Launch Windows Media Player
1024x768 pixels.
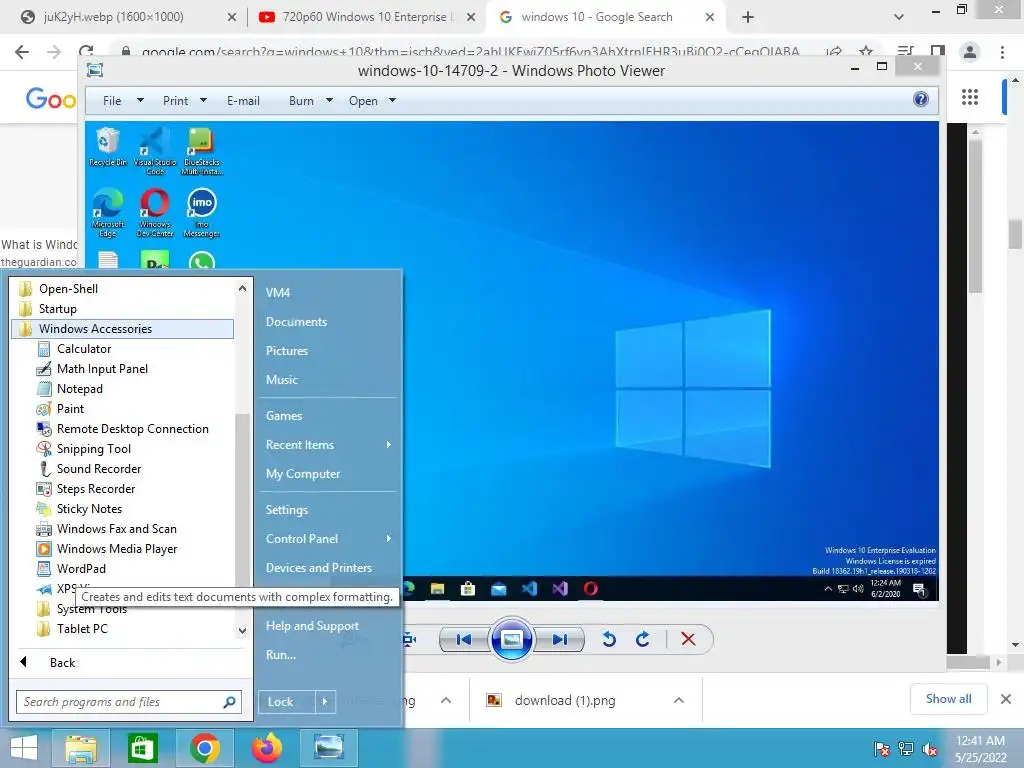[x=116, y=549]
